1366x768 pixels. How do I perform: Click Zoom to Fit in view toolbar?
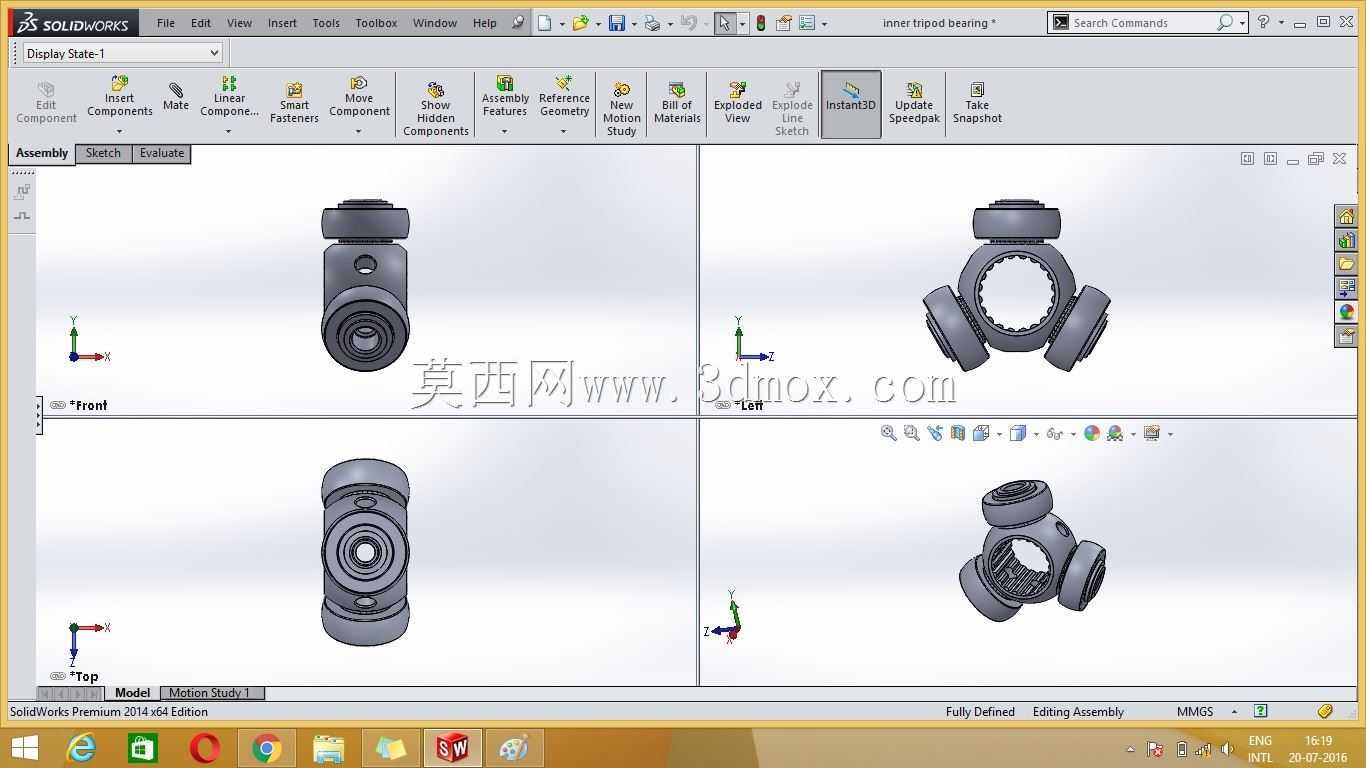(888, 433)
